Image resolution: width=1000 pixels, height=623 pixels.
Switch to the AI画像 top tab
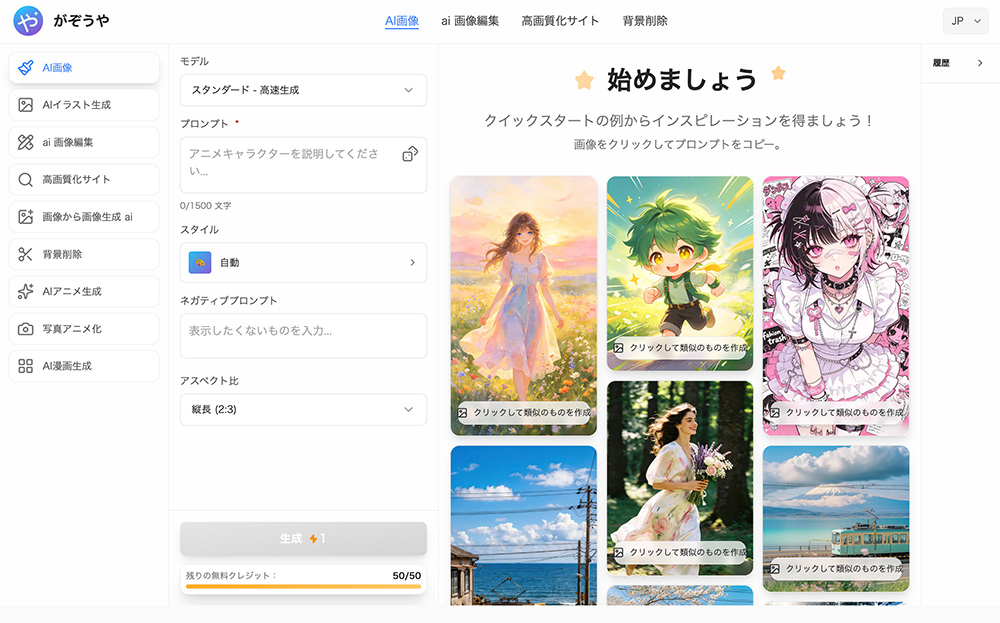[402, 21]
